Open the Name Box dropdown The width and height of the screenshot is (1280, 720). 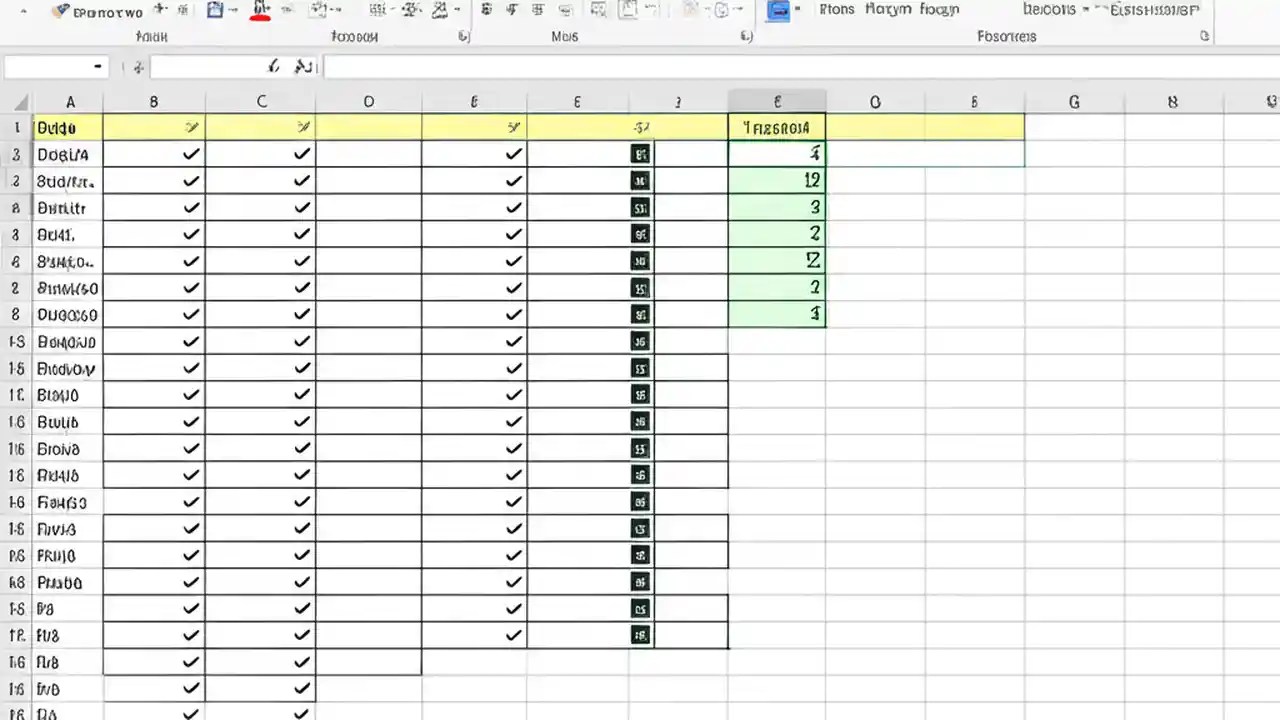coord(96,66)
